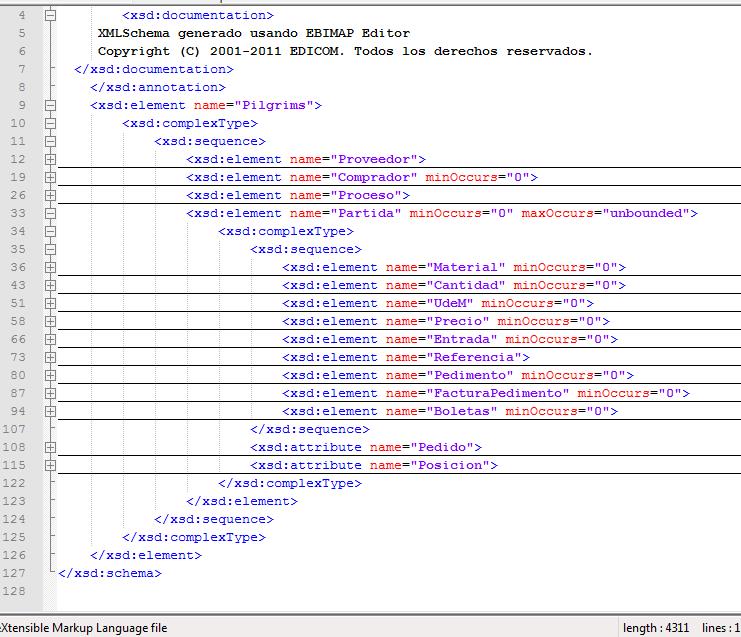This screenshot has height=637, width=741.
Task: Expand the Posicion attribute fold
Action: click(x=50, y=466)
